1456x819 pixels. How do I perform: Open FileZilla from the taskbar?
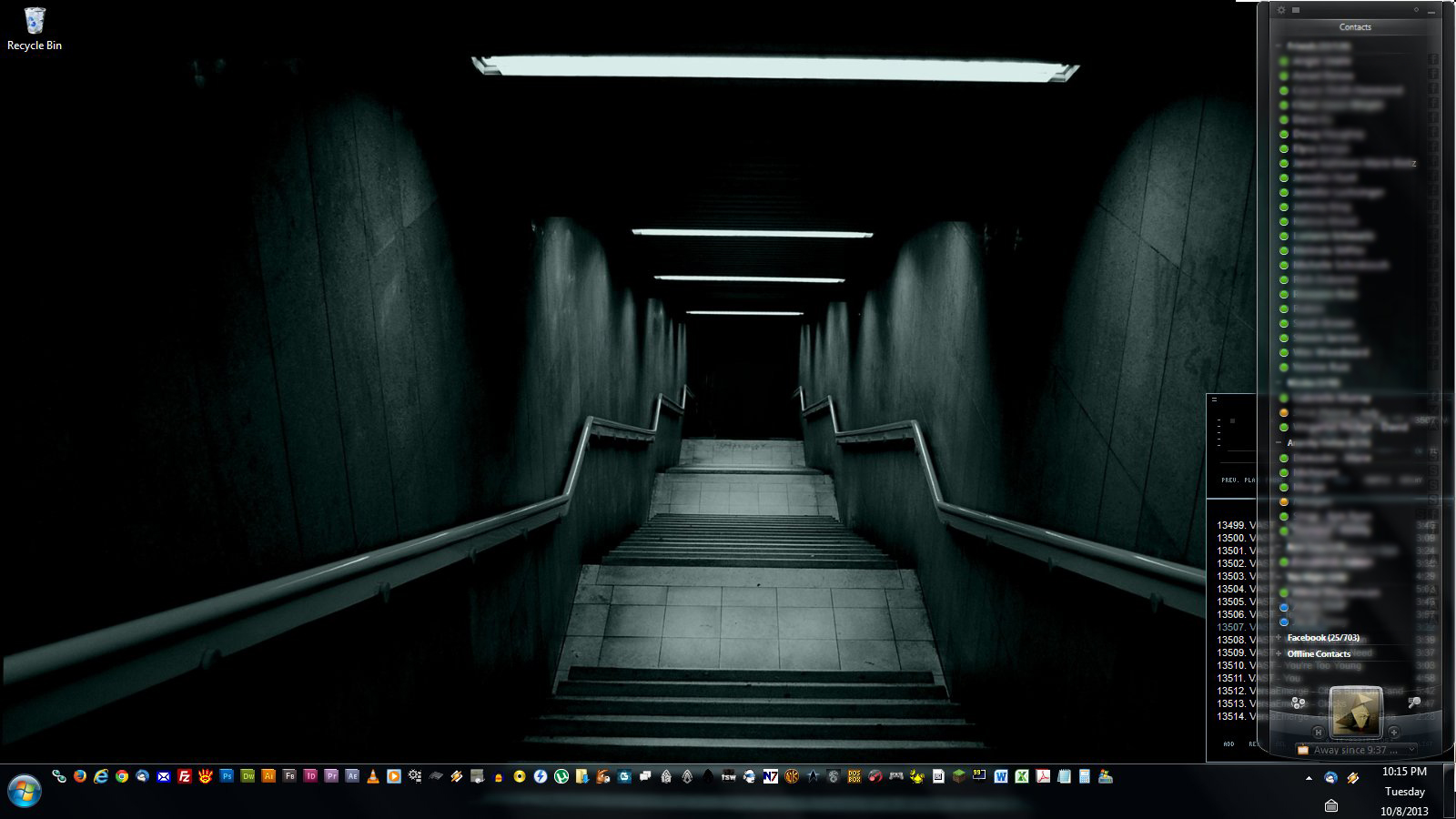[x=185, y=776]
